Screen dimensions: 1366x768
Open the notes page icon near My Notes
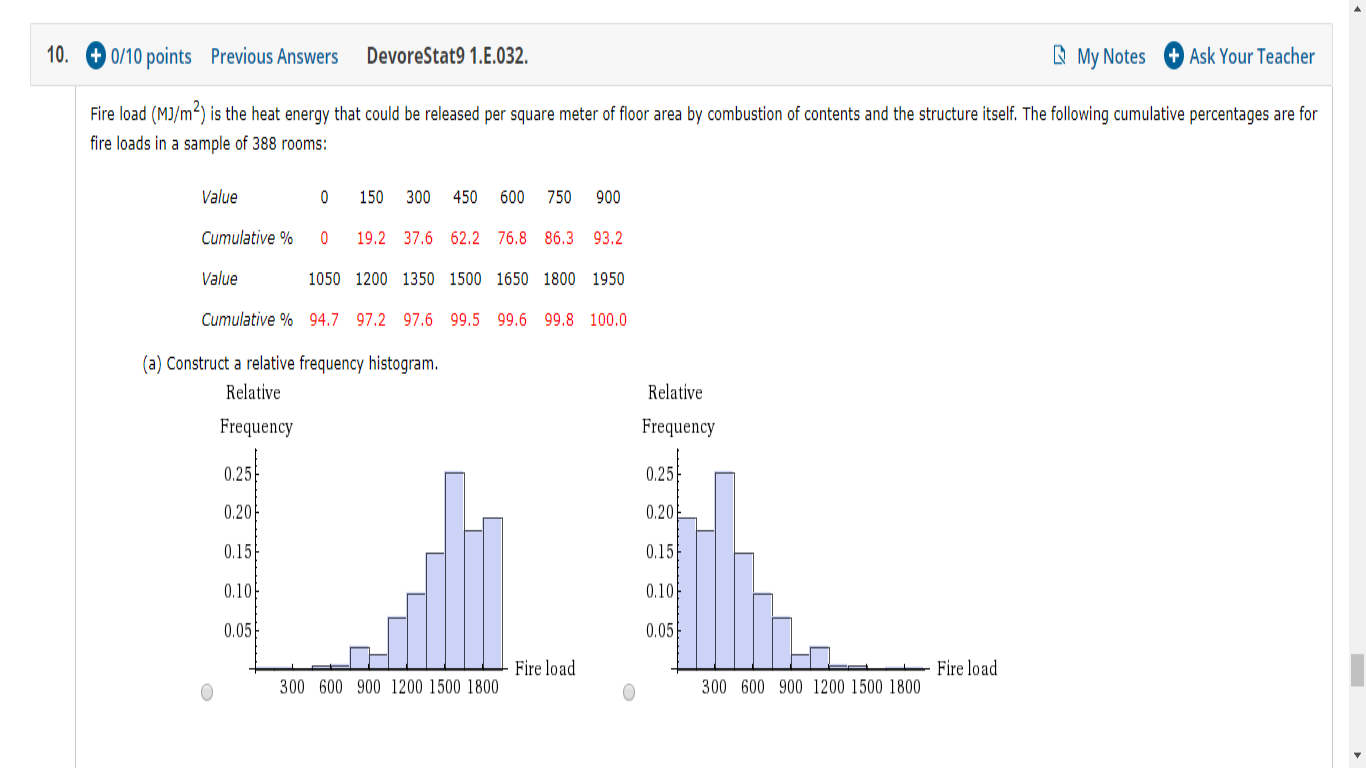[x=1056, y=57]
